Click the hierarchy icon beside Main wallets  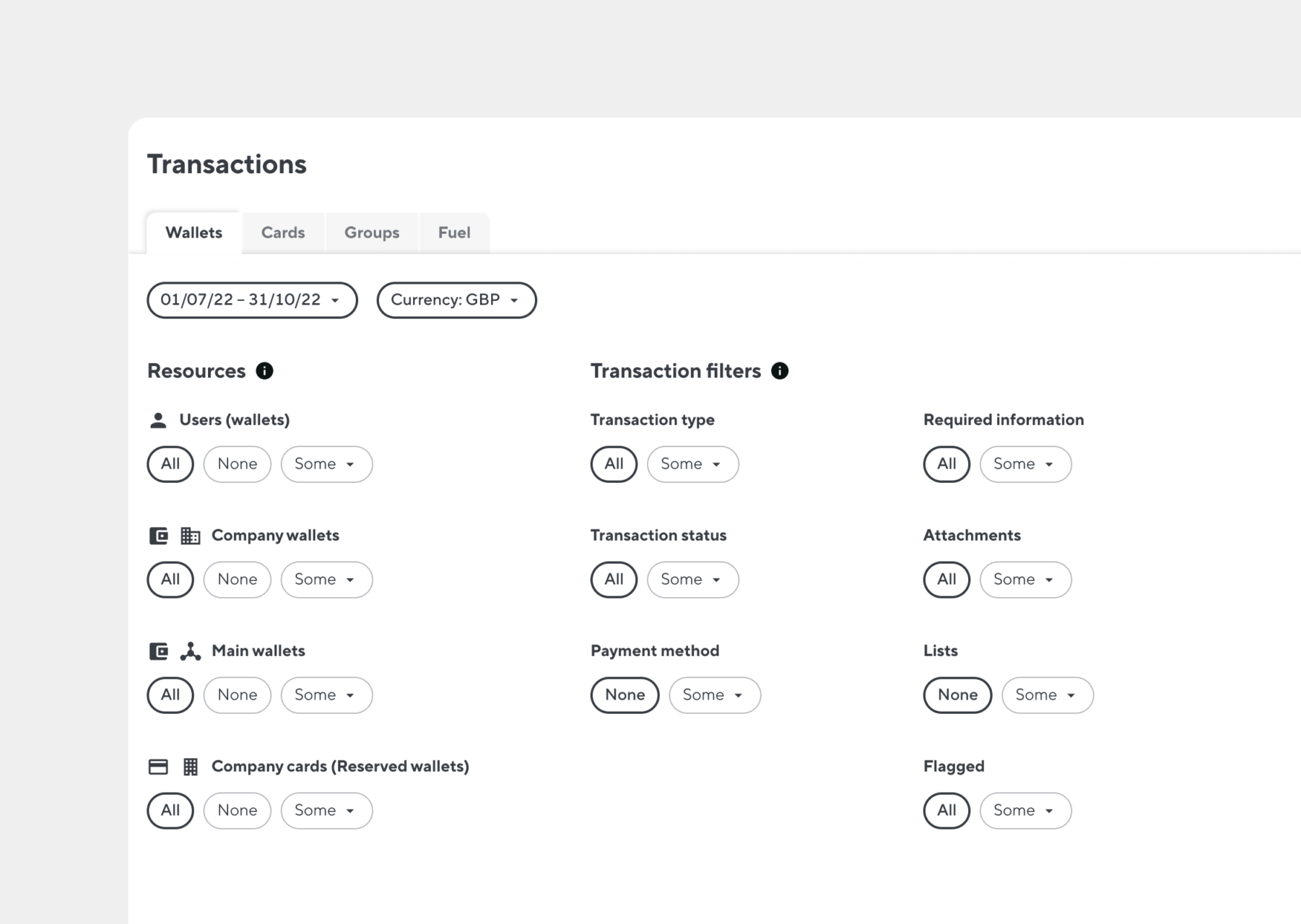click(191, 651)
